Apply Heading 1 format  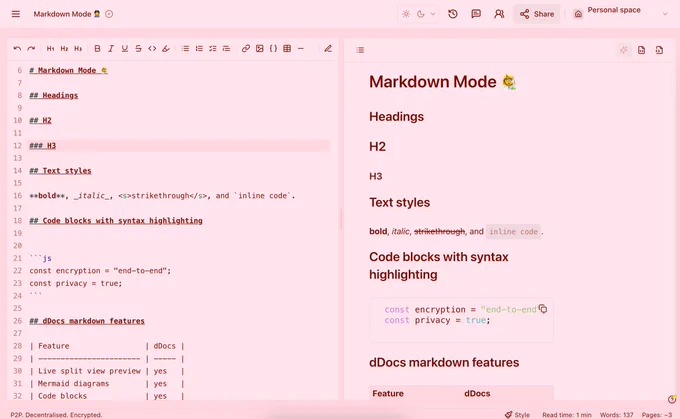coord(50,49)
